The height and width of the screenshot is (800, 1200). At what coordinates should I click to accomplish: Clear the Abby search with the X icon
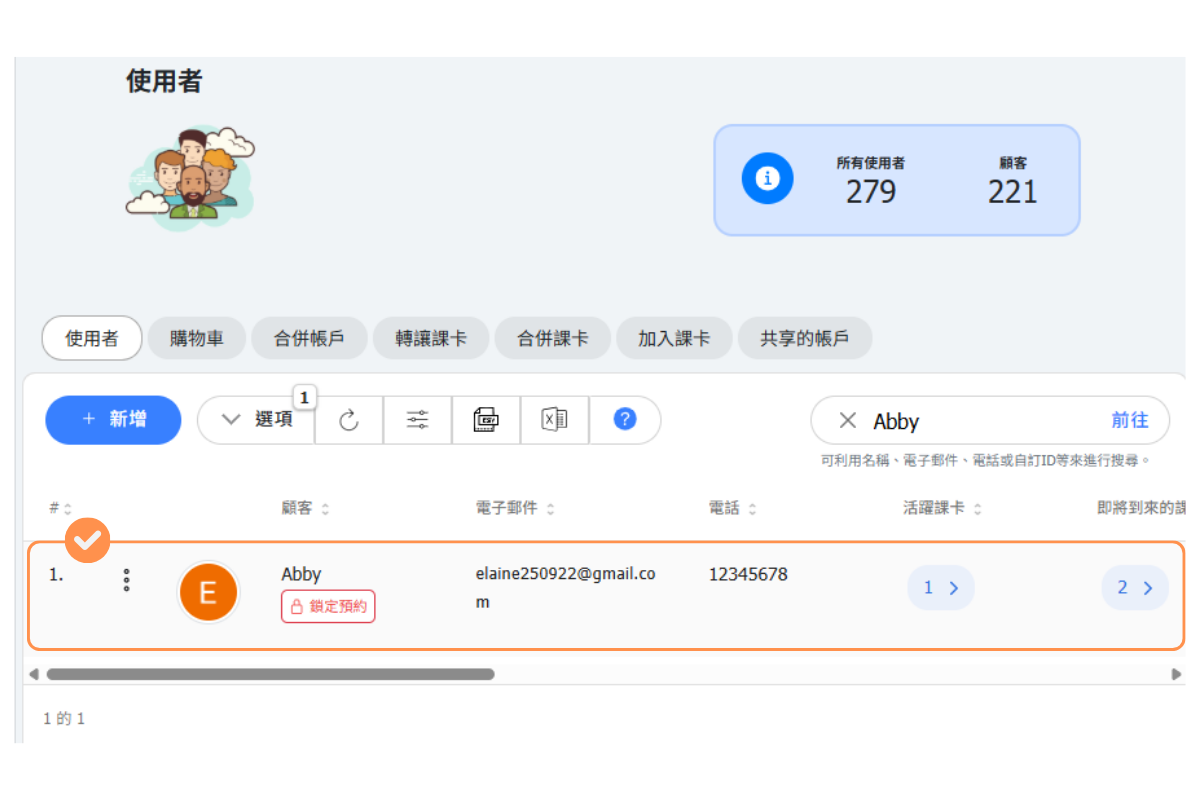tap(847, 421)
